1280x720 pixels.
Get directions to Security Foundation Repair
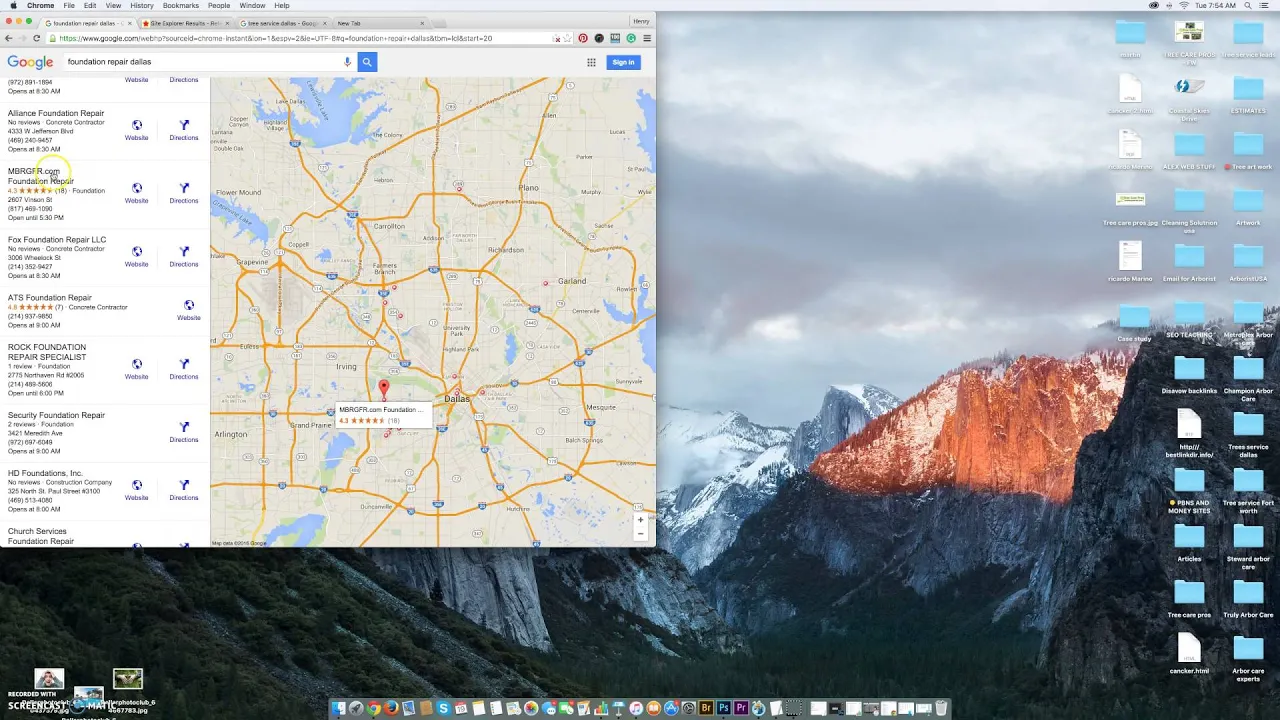coord(184,432)
